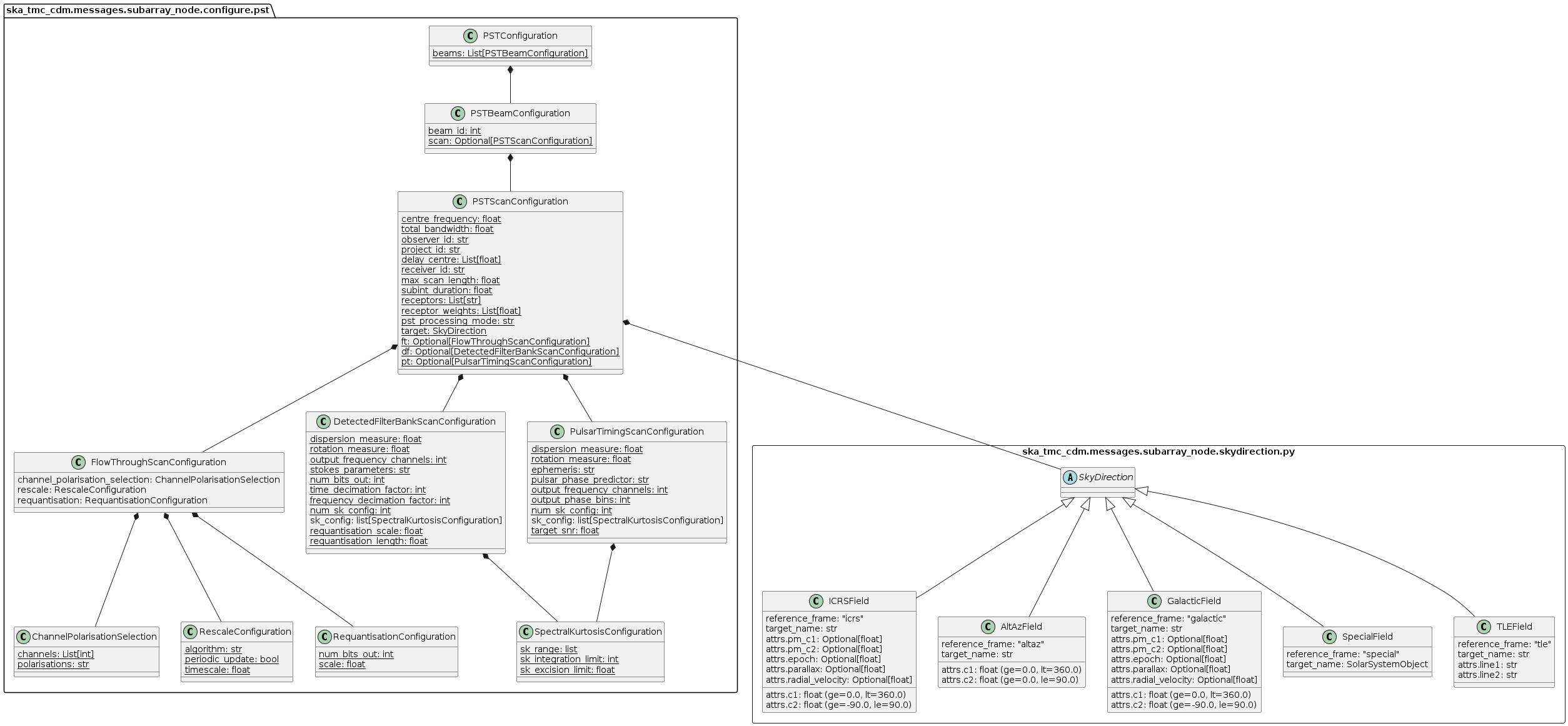Screen dimensions: 1568x726
Task: Click 'requantisation_length: float' attribute
Action: 369,542
